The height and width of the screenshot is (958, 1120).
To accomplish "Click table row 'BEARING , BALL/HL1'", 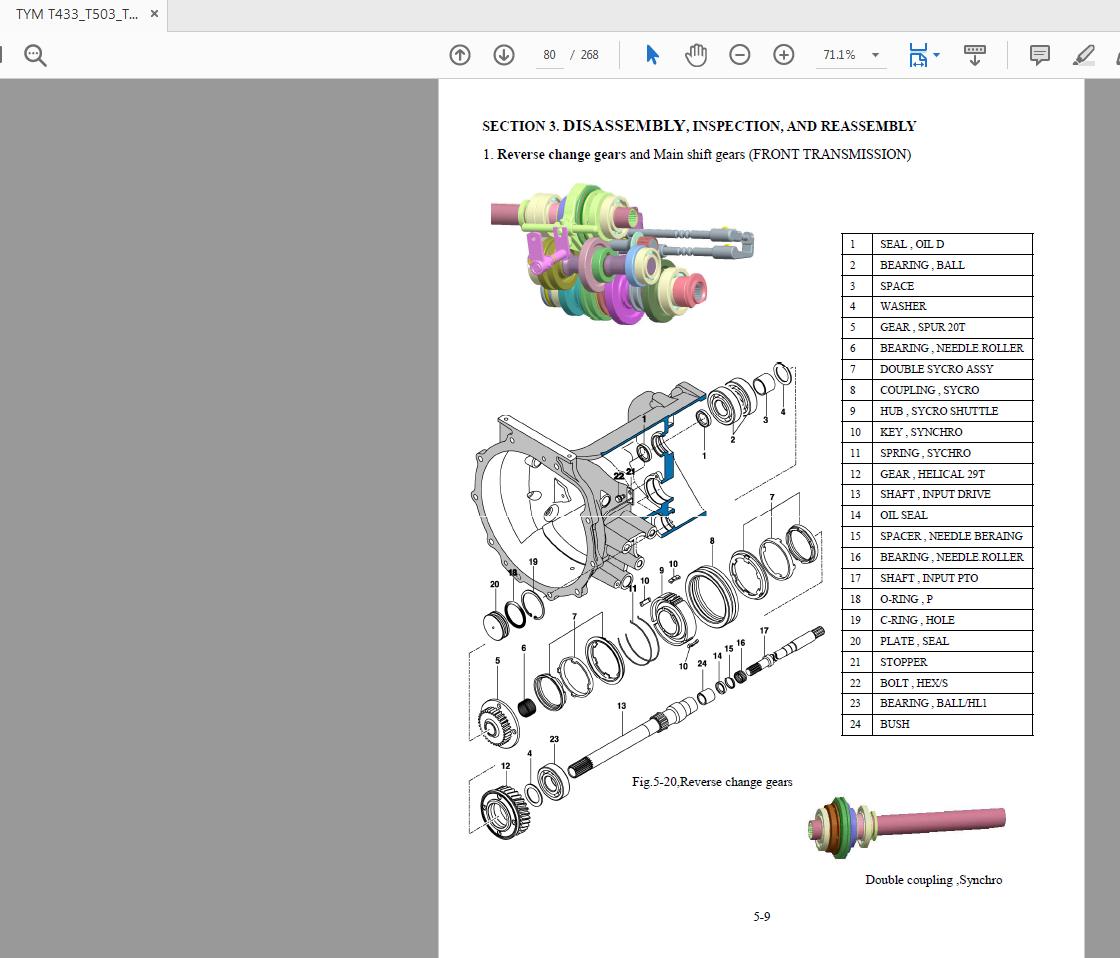I will coord(937,703).
